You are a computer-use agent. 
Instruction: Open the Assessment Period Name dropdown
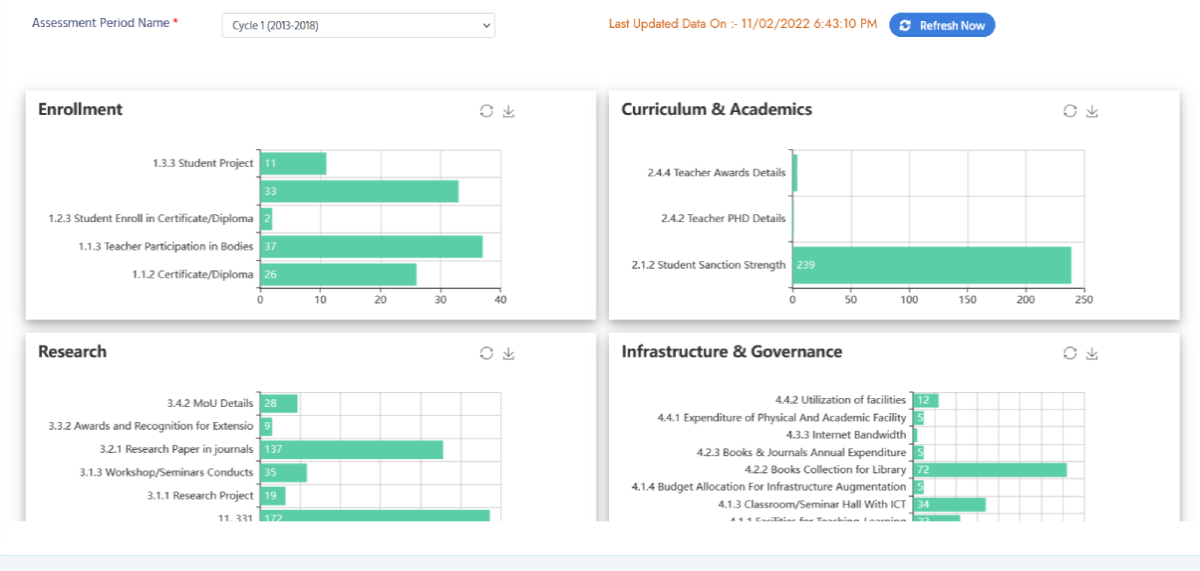click(358, 25)
